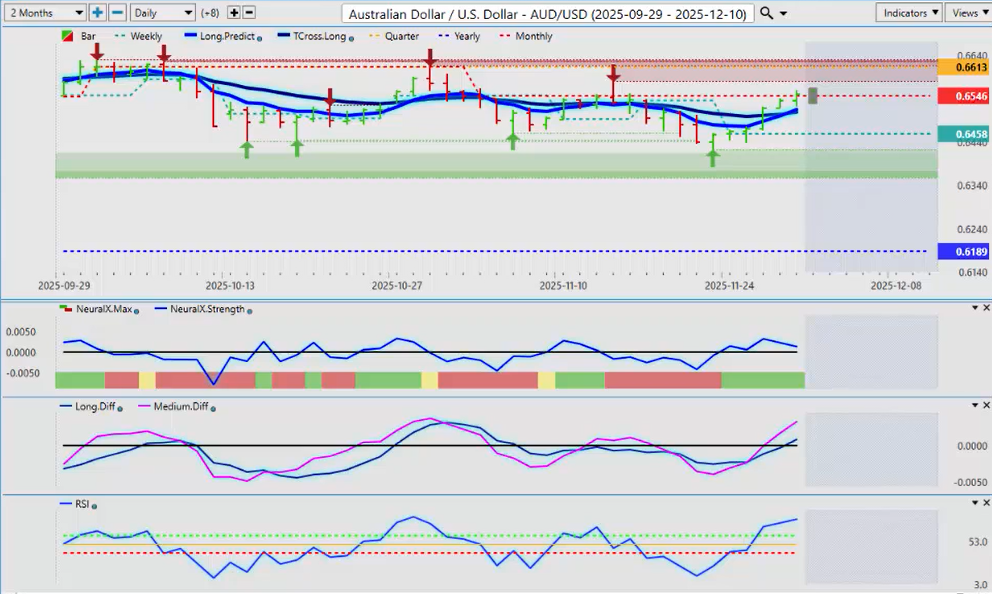Open the Indicators menu

pos(908,13)
